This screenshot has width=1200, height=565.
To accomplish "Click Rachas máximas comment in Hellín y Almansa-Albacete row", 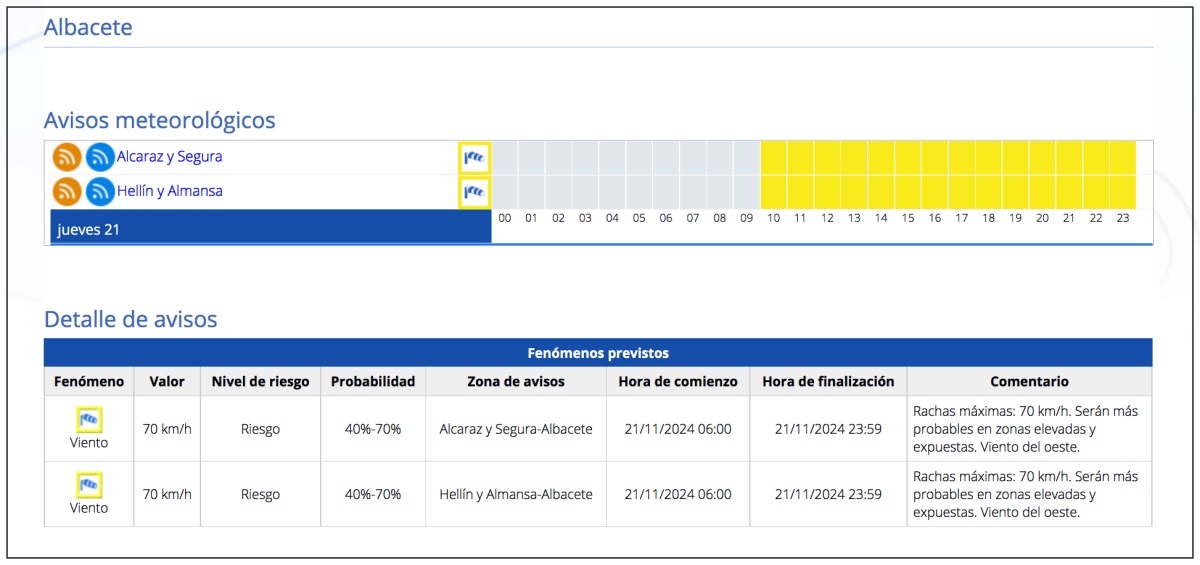I will pos(1026,494).
